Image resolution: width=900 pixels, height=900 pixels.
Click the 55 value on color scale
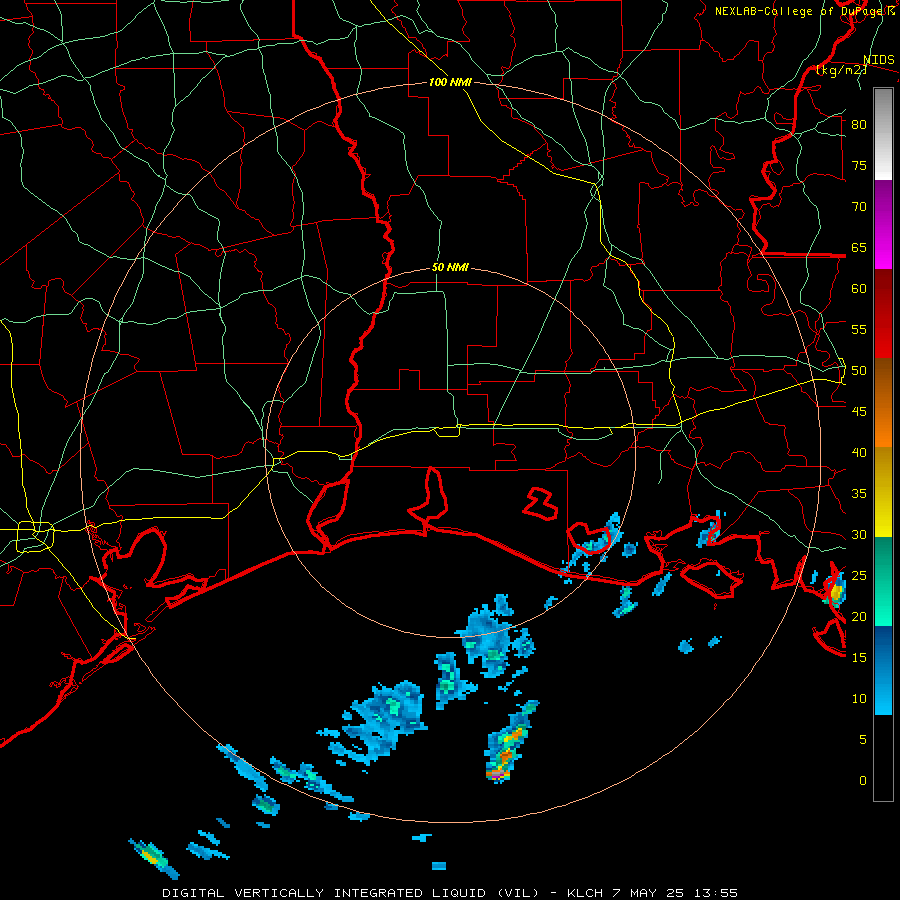point(859,329)
